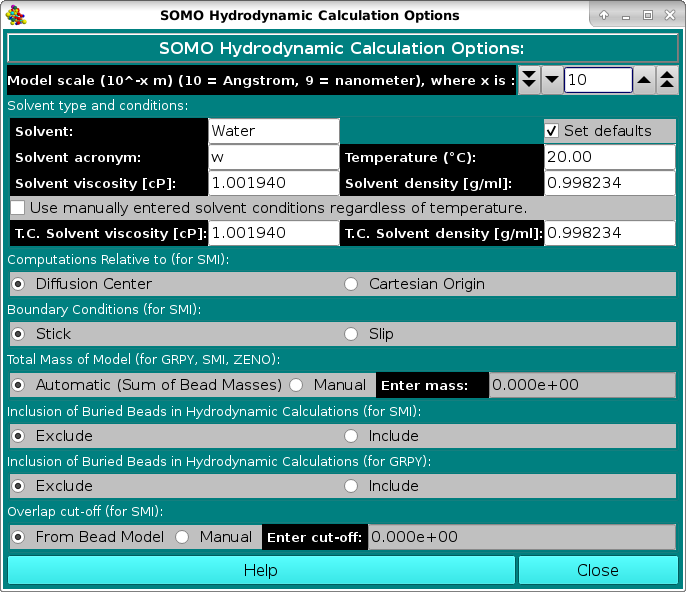
Task: Click the T.C. Solvent density field
Action: 610,233
